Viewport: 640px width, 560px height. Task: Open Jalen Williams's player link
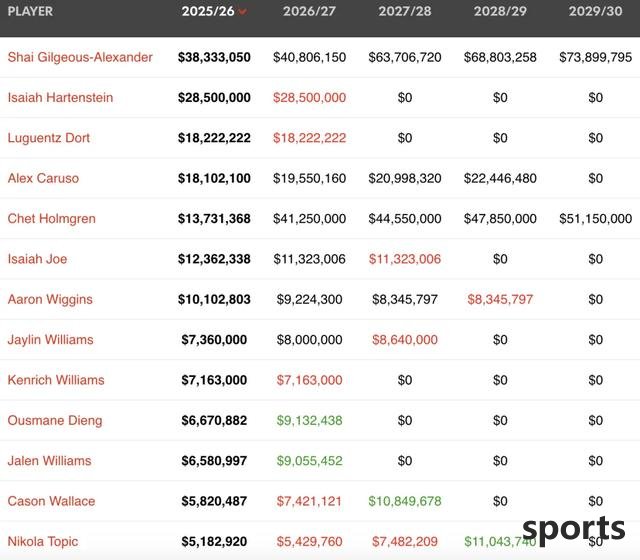[49, 461]
